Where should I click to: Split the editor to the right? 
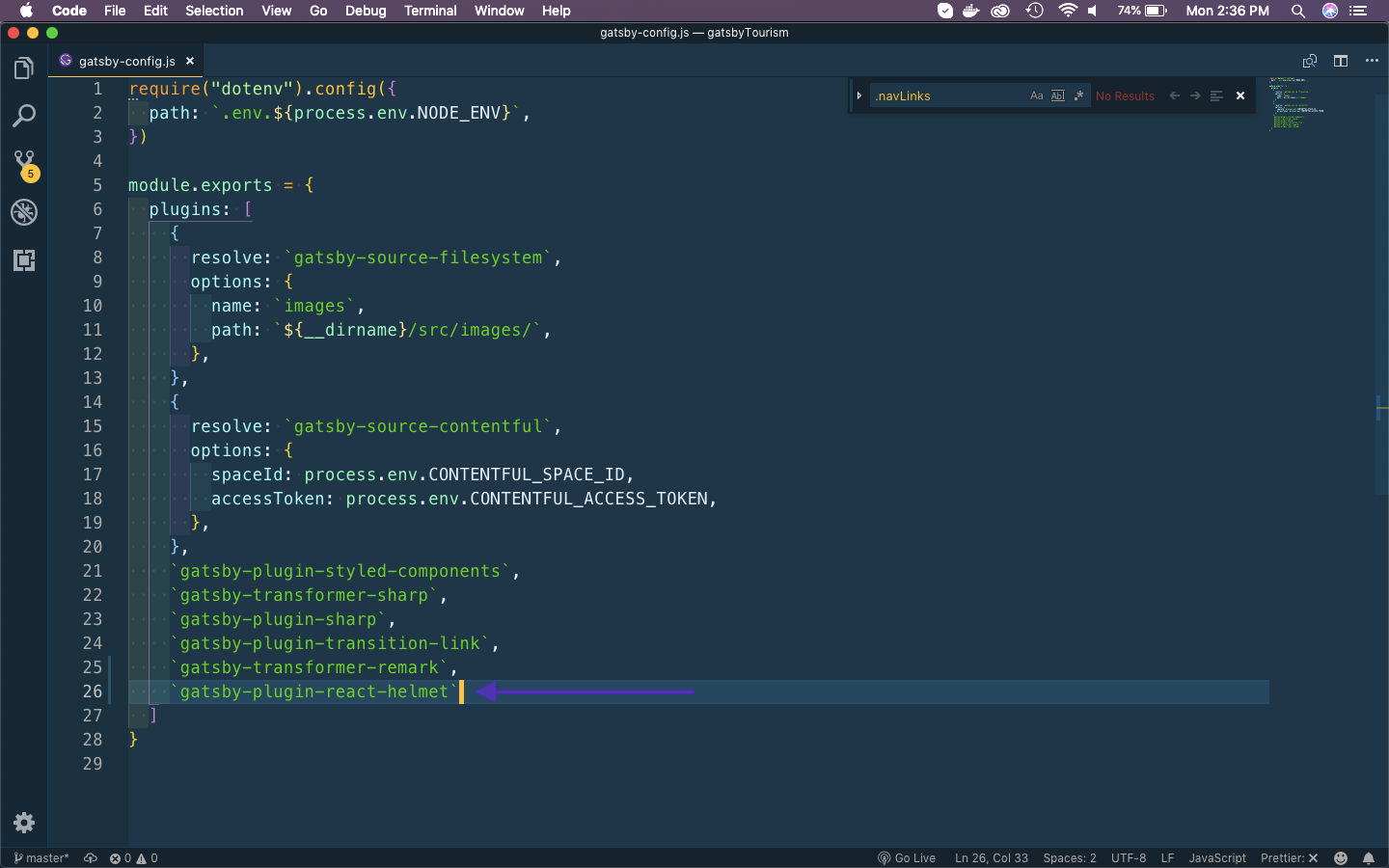1341,61
